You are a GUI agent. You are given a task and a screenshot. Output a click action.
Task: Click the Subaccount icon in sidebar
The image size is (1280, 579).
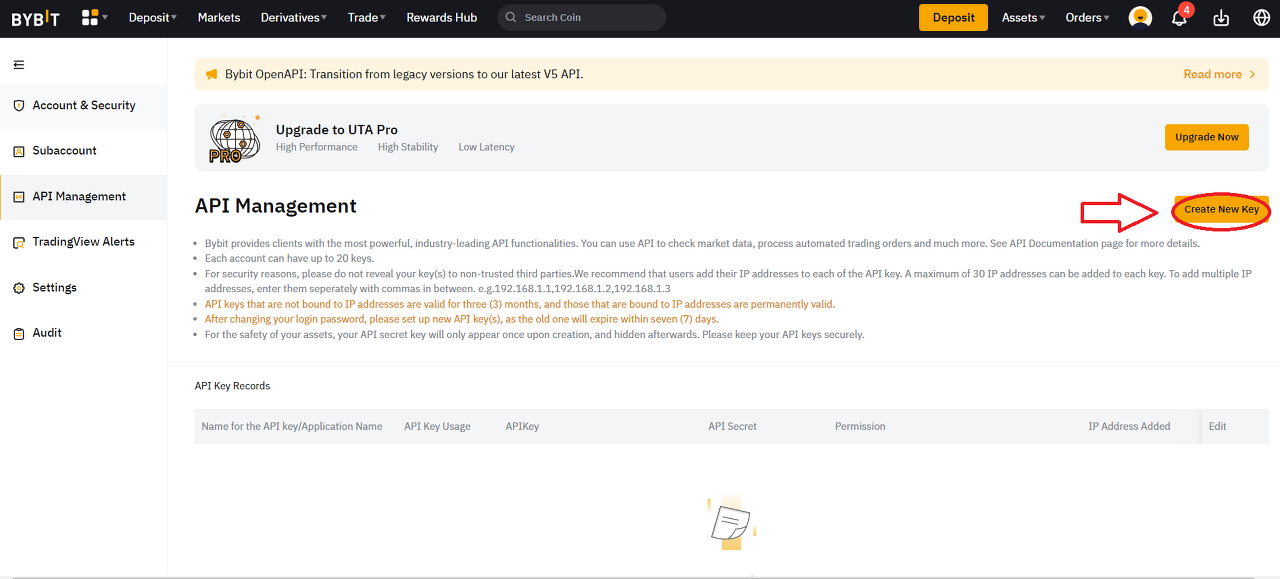pos(19,151)
